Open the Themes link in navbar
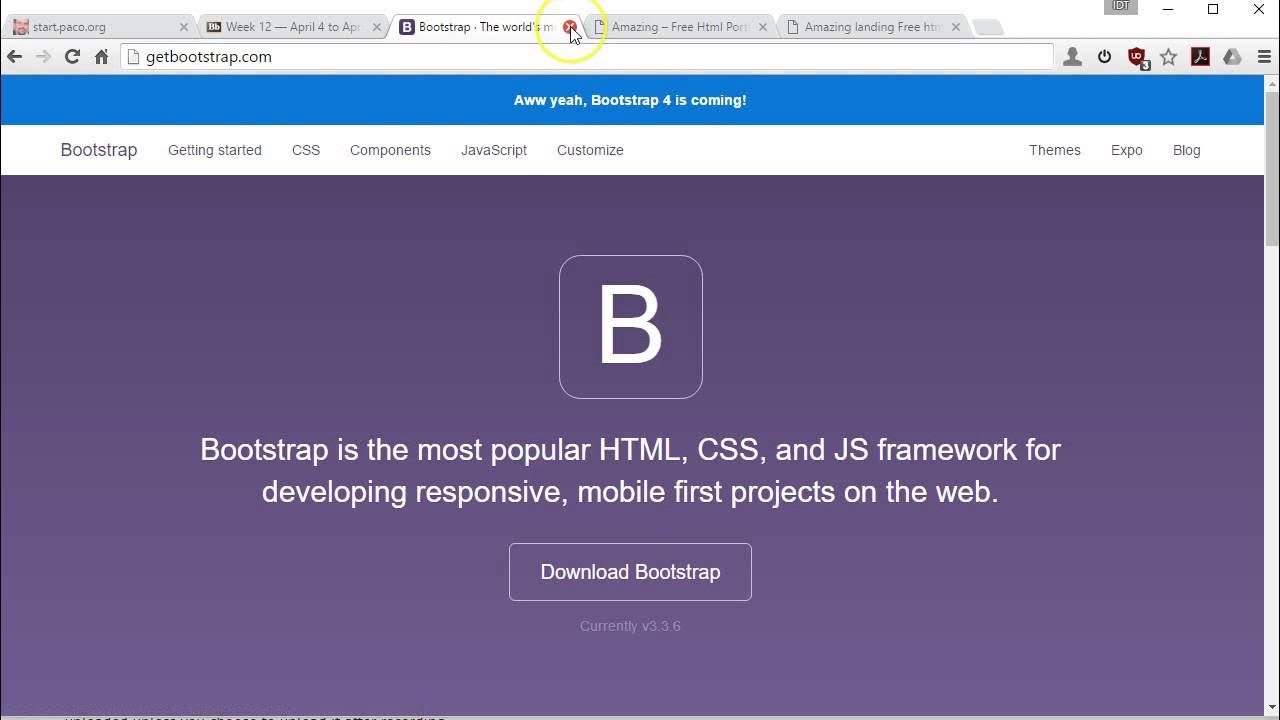Viewport: 1280px width, 720px height. click(x=1055, y=150)
